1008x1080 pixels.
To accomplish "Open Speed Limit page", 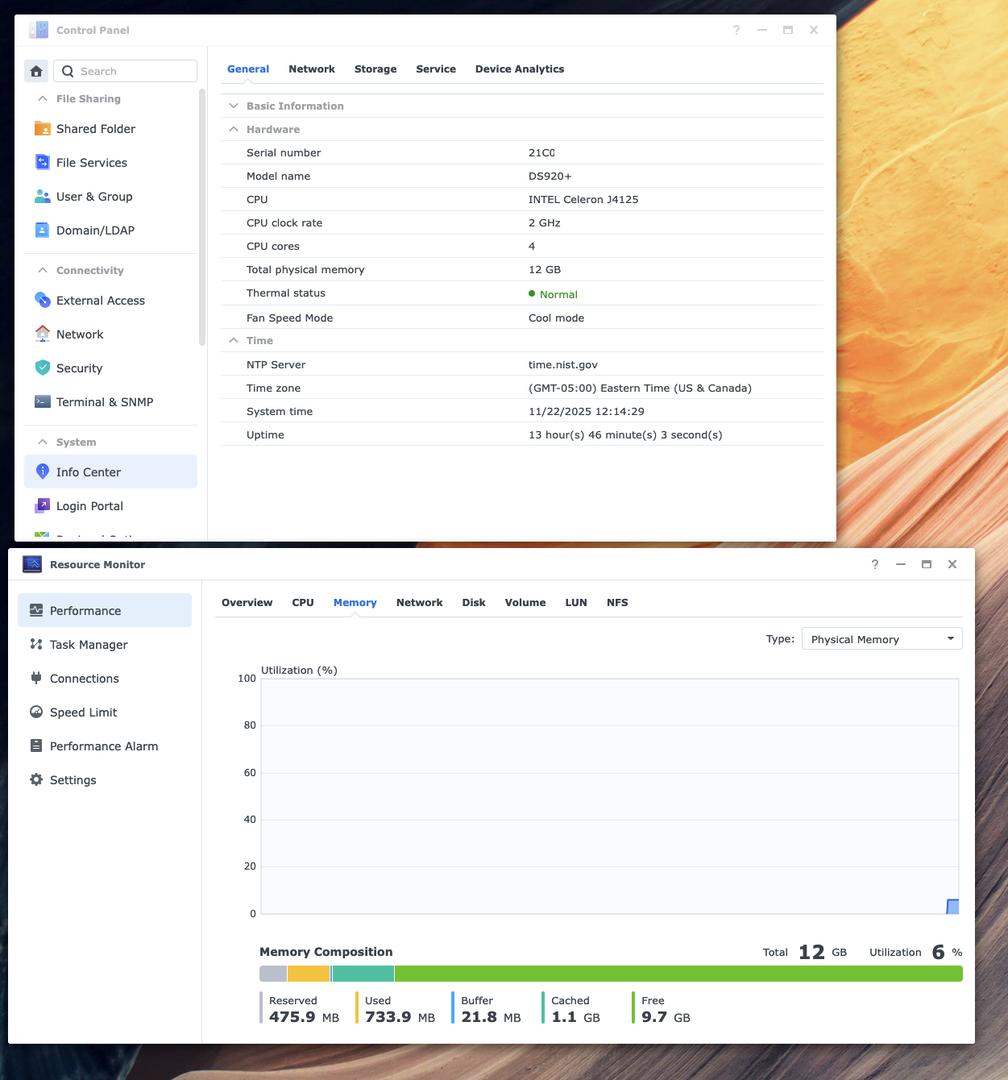I will coord(105,712).
